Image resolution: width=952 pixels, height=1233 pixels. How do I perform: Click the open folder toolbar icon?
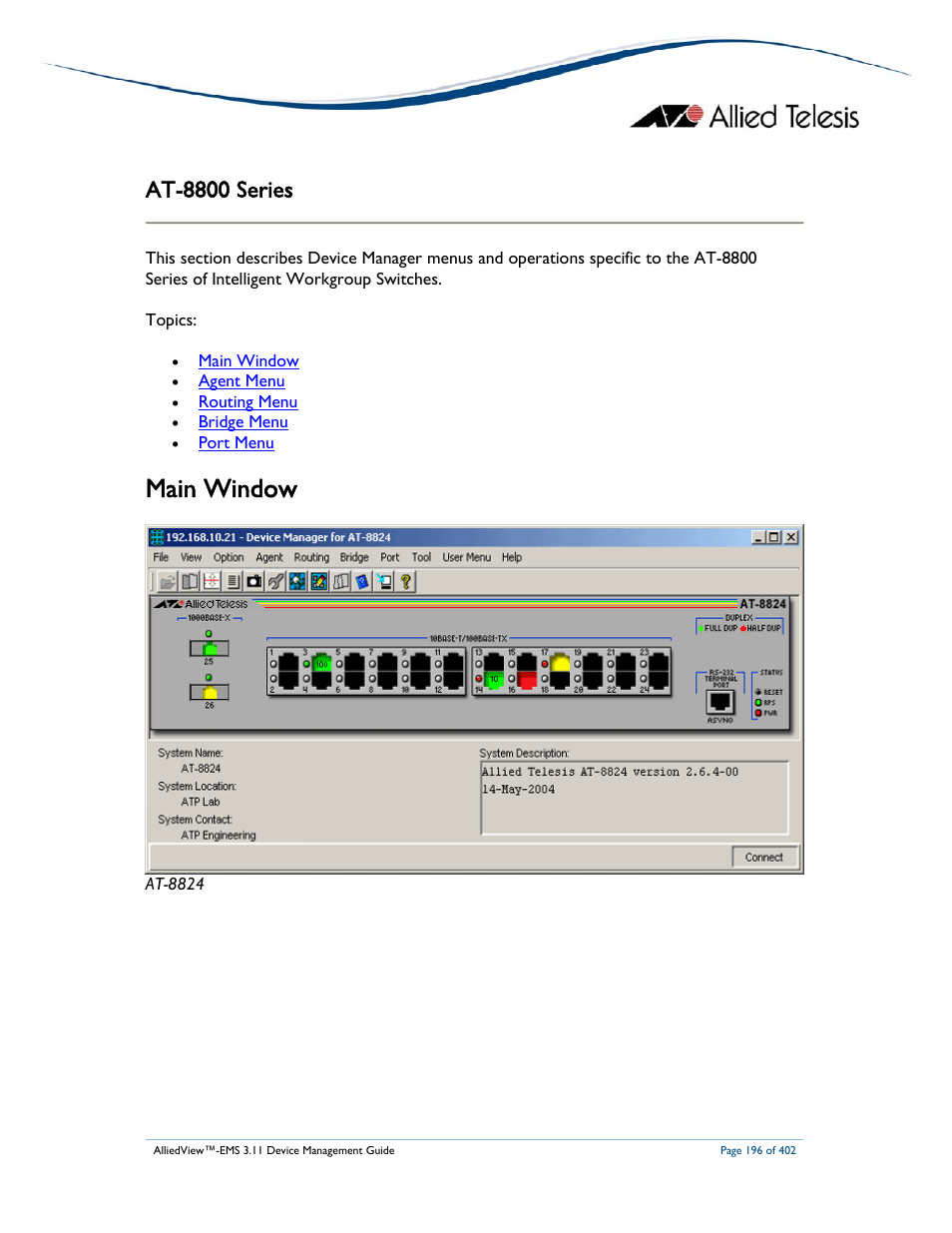coord(168,581)
